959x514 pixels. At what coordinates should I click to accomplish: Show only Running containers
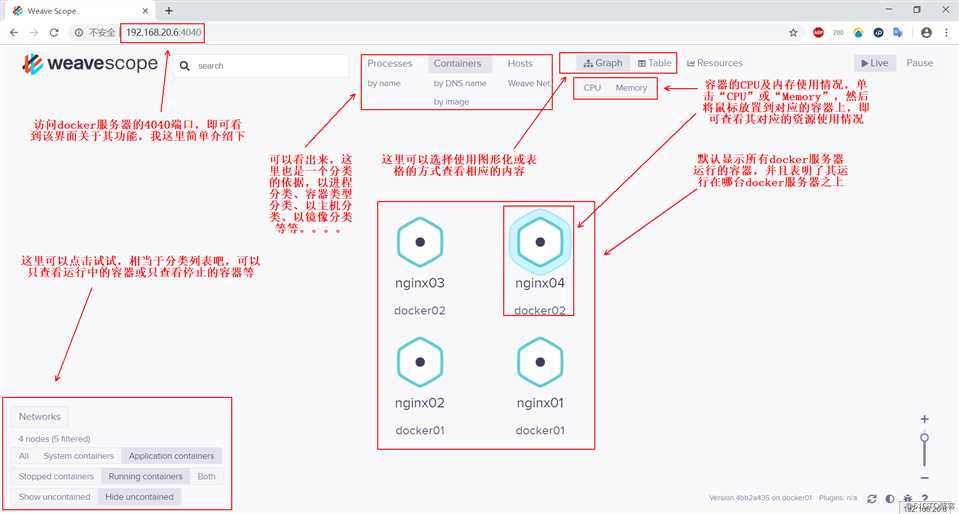[146, 476]
